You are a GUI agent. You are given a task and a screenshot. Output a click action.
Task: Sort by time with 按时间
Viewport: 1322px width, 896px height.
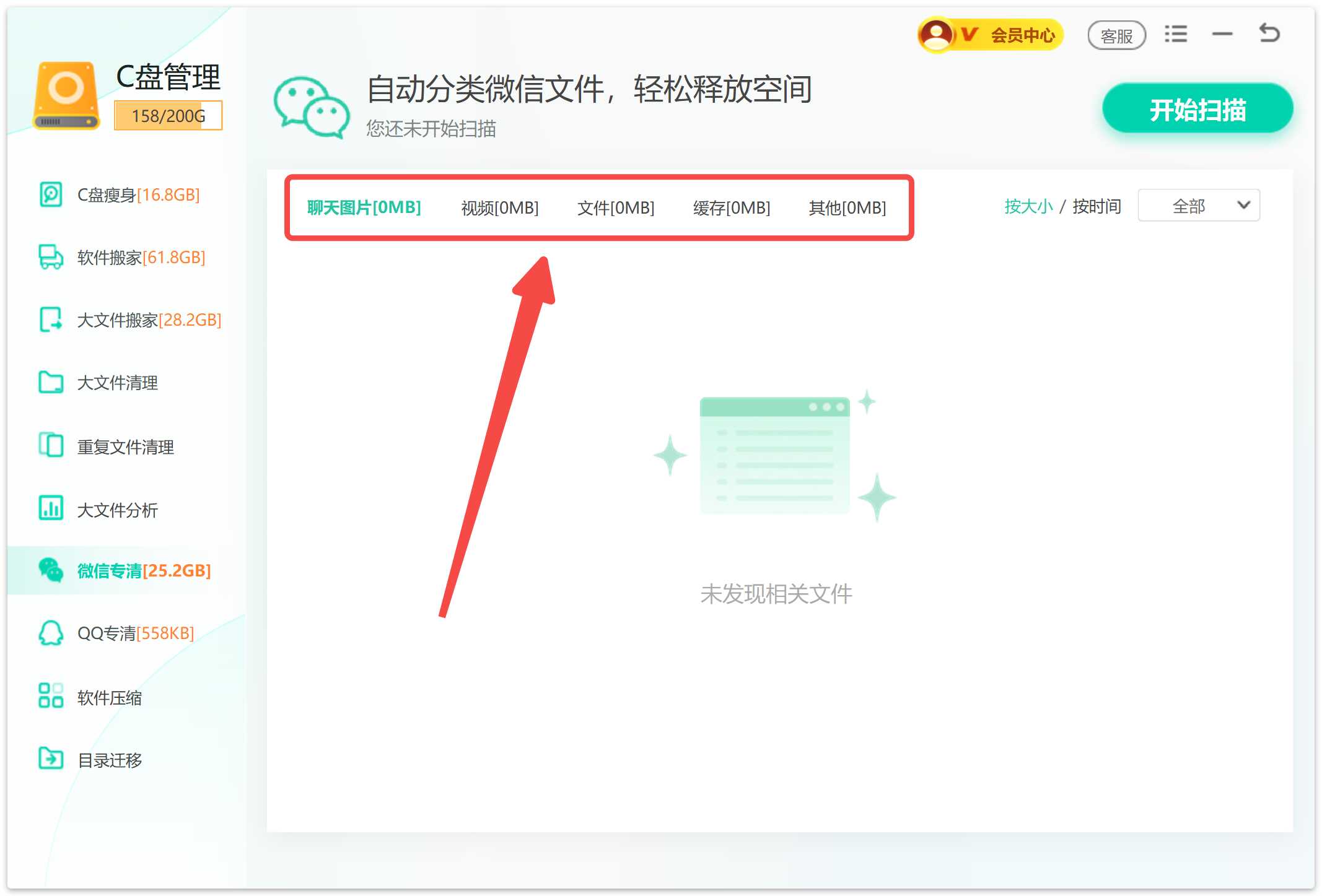pyautogui.click(x=1097, y=206)
